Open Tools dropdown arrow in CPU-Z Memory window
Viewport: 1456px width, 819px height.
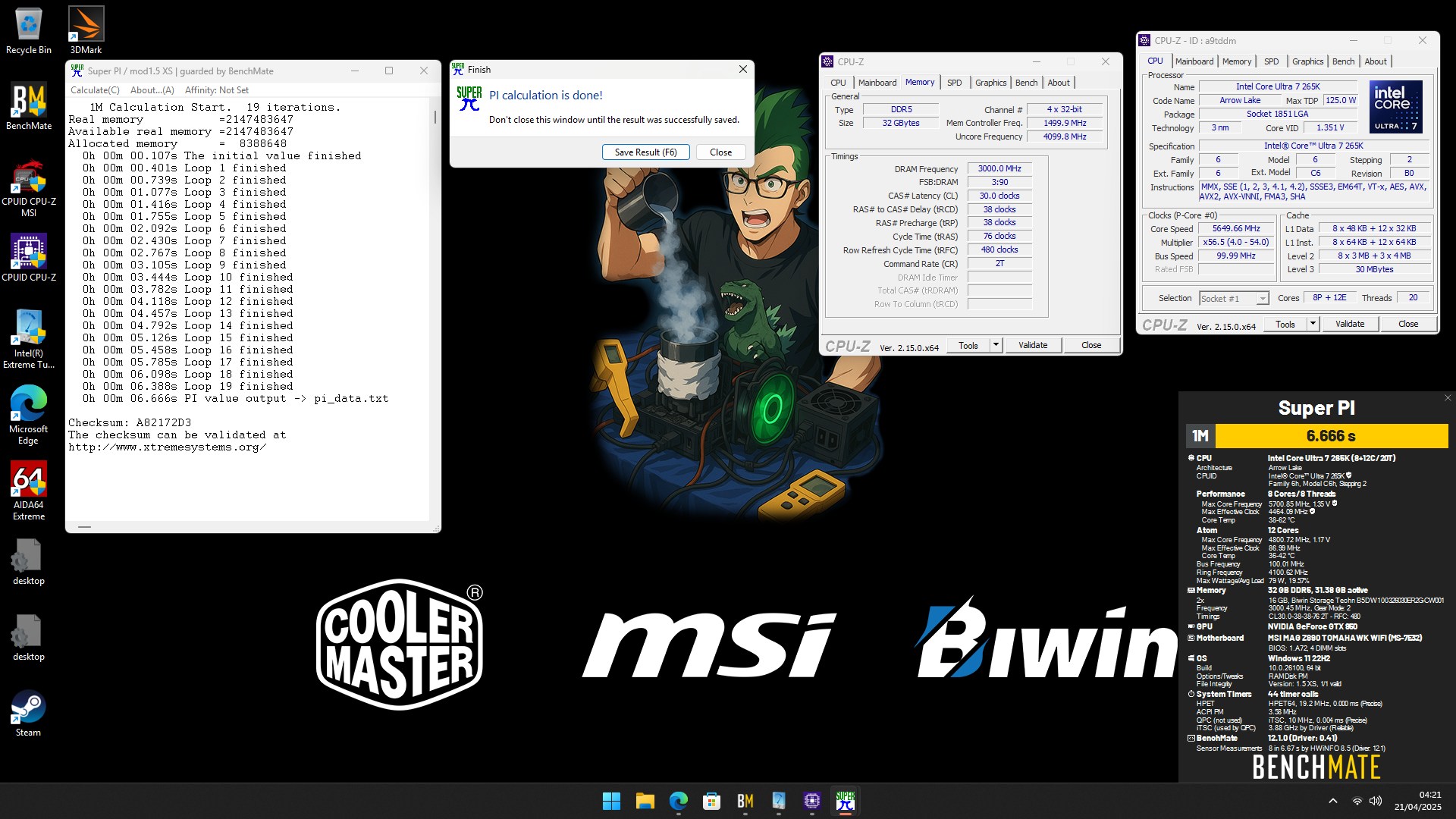996,345
